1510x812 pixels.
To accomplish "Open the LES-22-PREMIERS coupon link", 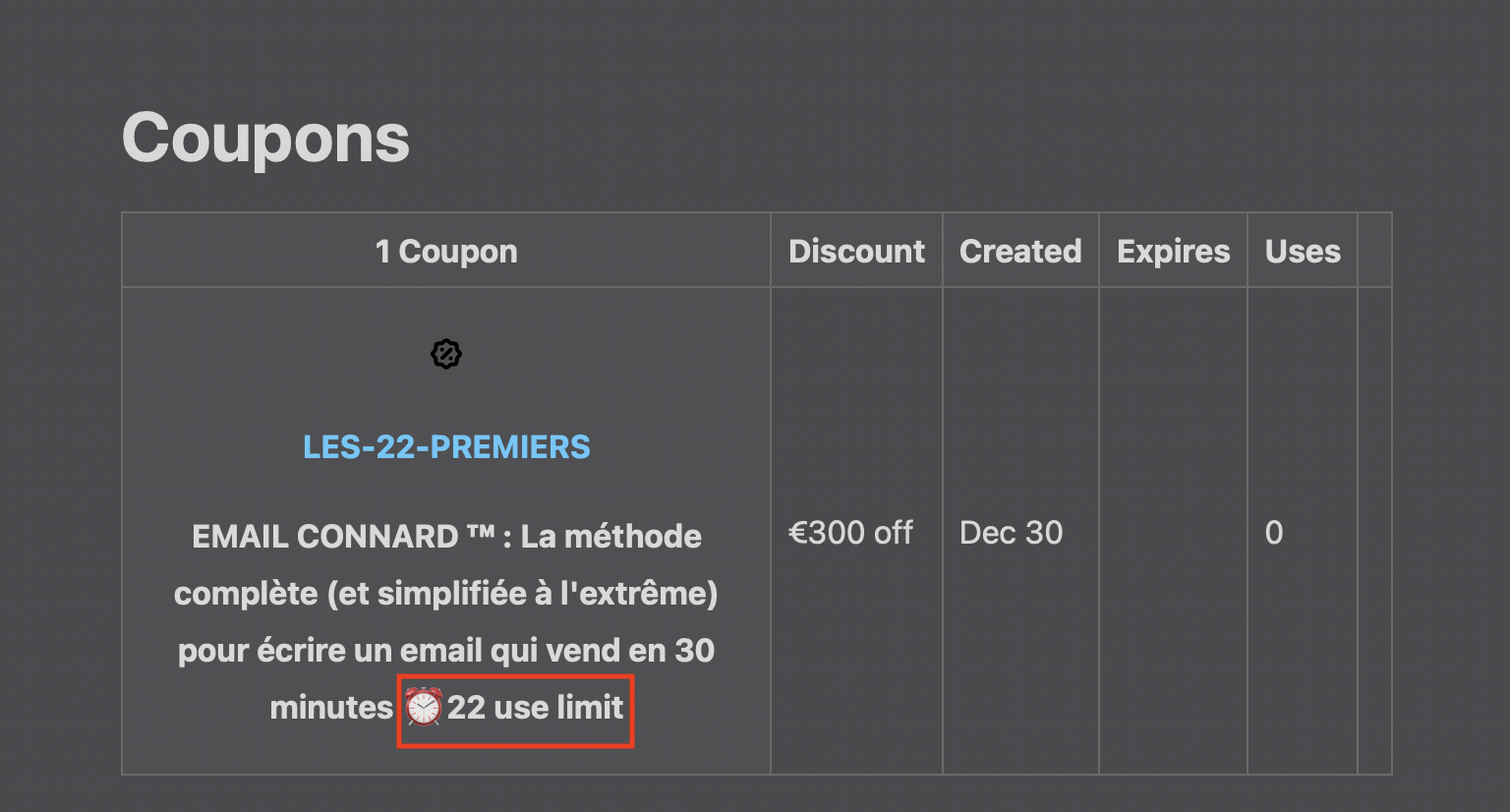I will coord(446,447).
